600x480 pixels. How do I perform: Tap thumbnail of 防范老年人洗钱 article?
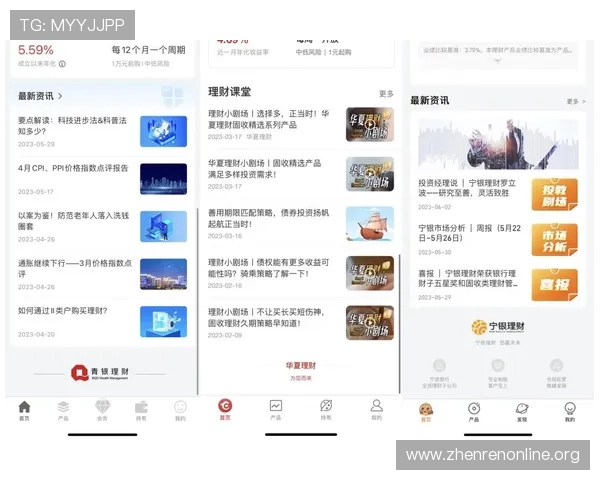point(163,226)
